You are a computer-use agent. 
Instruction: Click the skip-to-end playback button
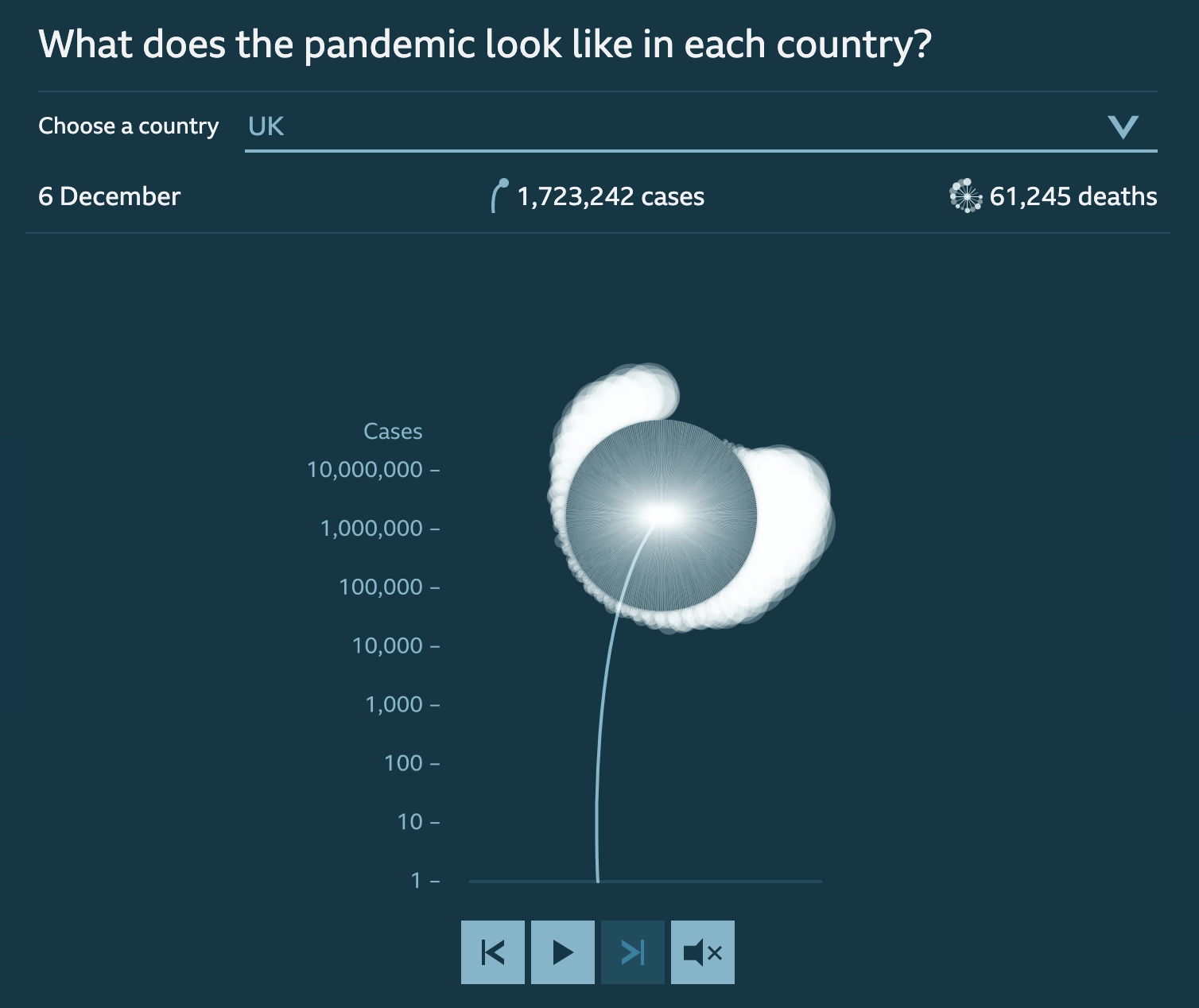(x=633, y=952)
